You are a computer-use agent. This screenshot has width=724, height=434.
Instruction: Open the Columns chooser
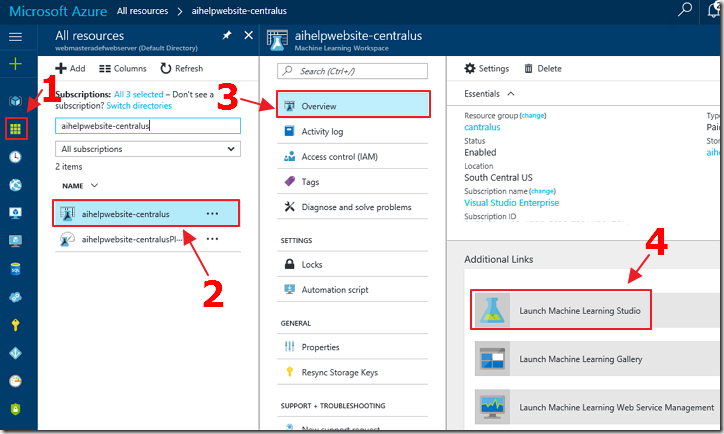click(123, 68)
